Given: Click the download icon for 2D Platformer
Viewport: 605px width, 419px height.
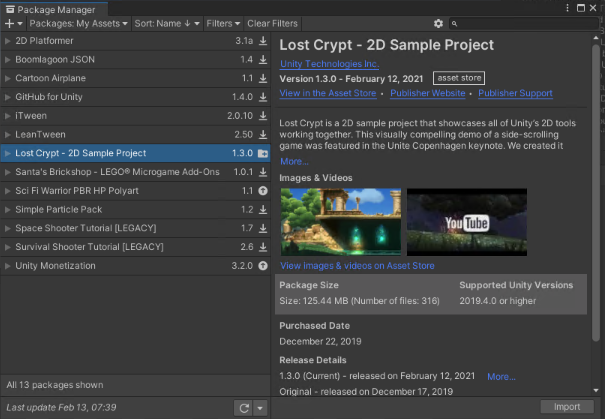Looking at the screenshot, I should pyautogui.click(x=263, y=41).
